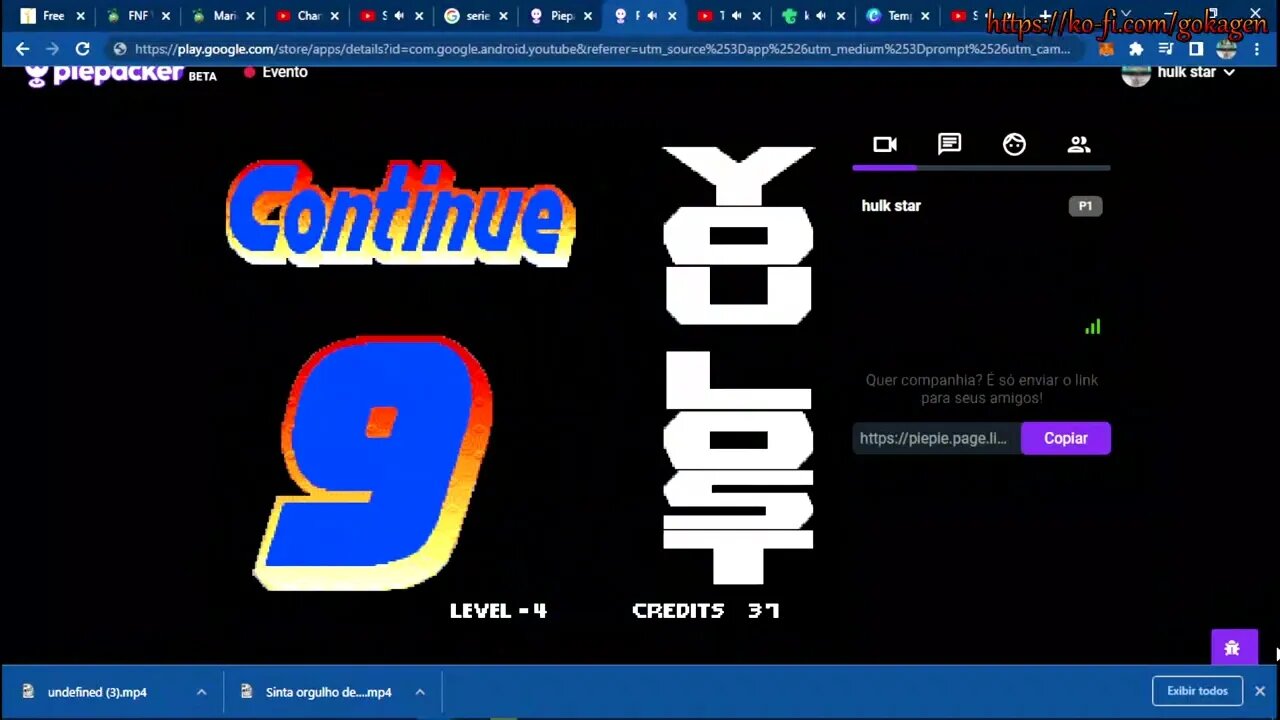Click the CREDITS 37 text
The height and width of the screenshot is (720, 1280).
click(706, 610)
